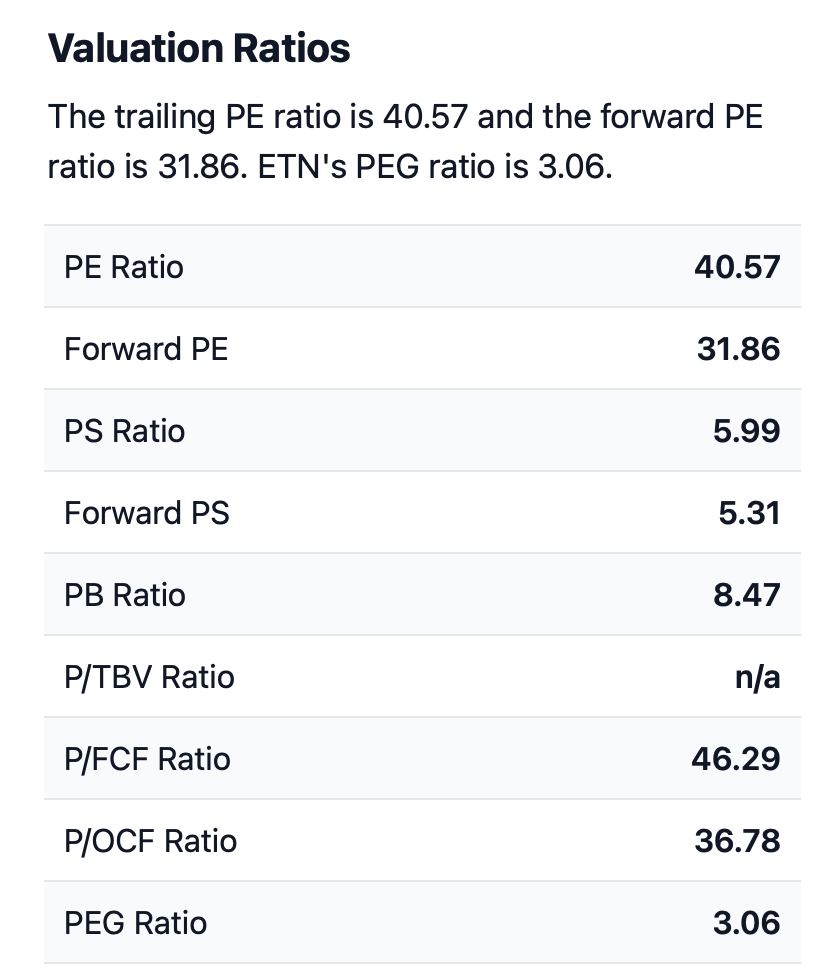
Task: Click the Forward PS value 5.31
Action: (x=749, y=513)
